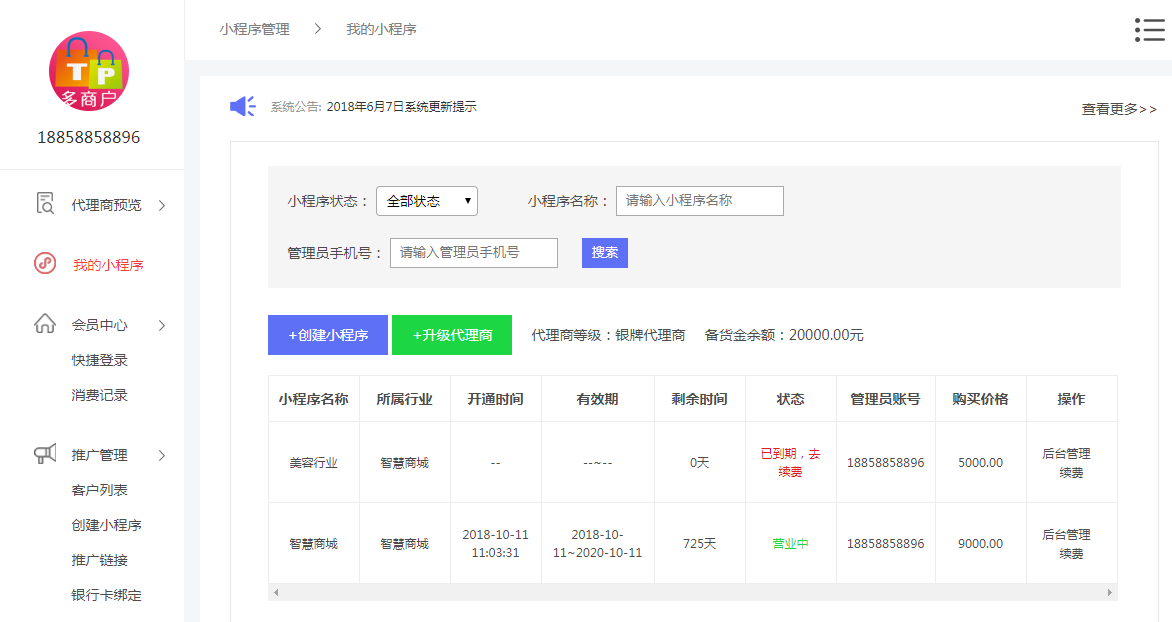1172x622 pixels.
Task: Open the hamburger list menu icon
Action: click(x=1149, y=30)
